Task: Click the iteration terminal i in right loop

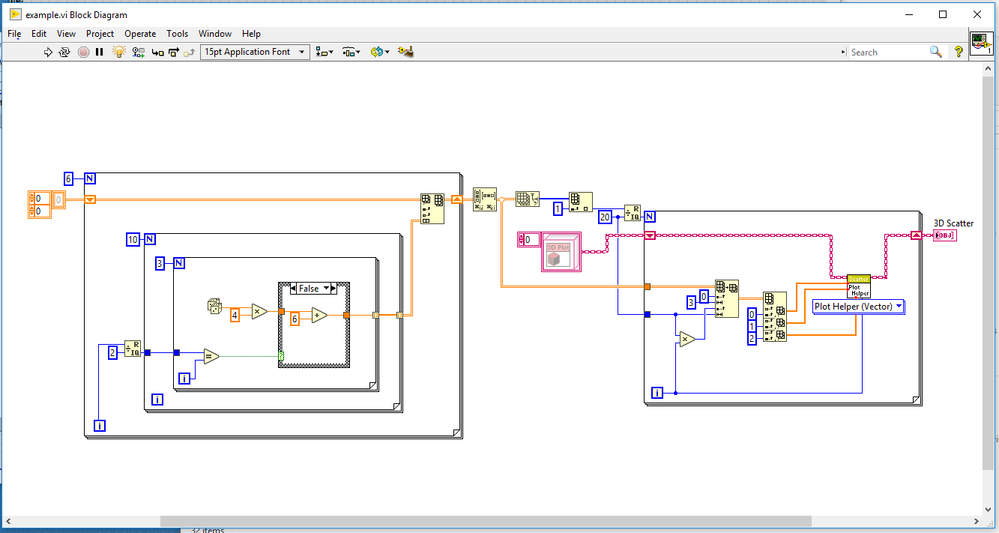Action: [657, 394]
